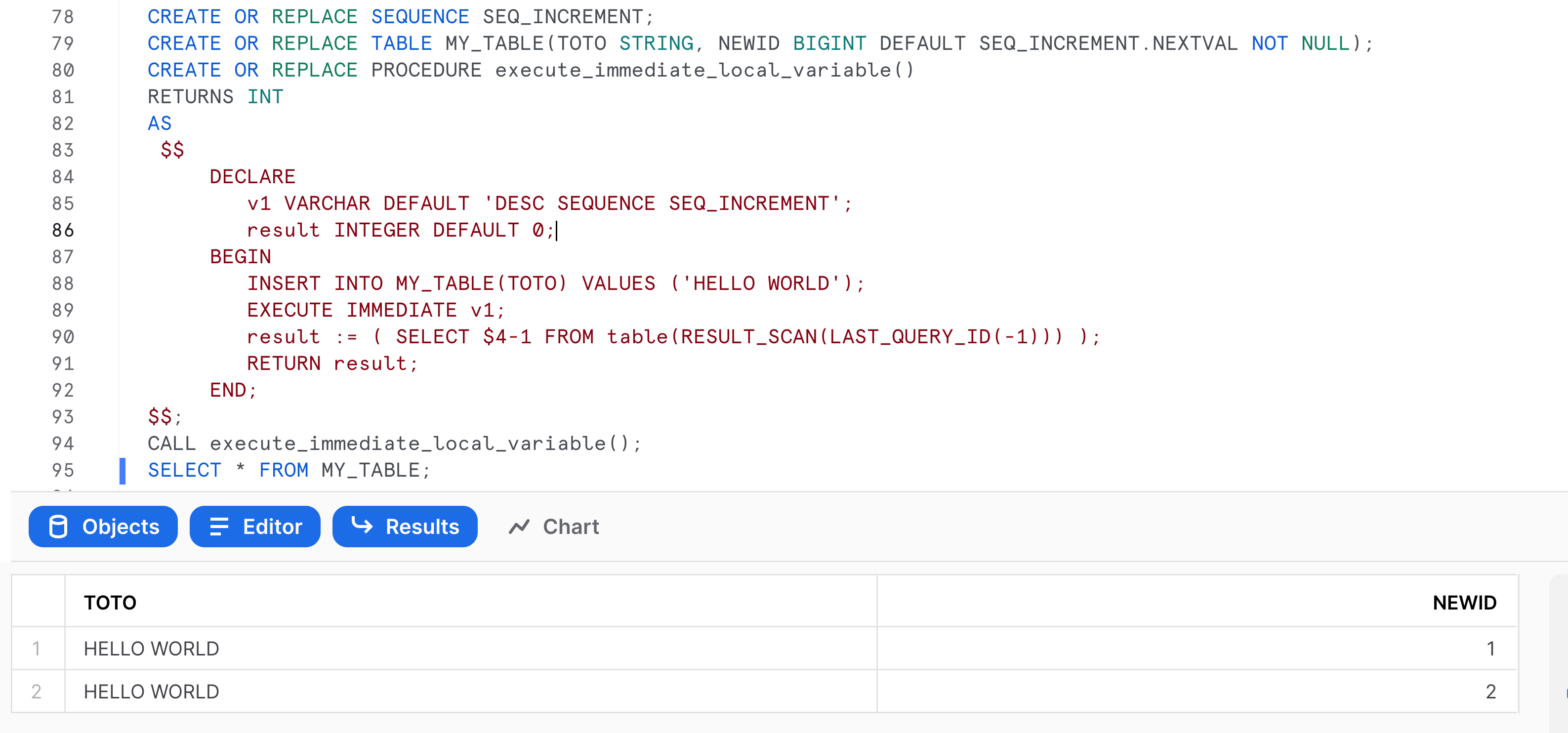Screen dimensions: 1568x733
Task: Click the curved-arrow icon on the Results button
Action: [x=363, y=526]
